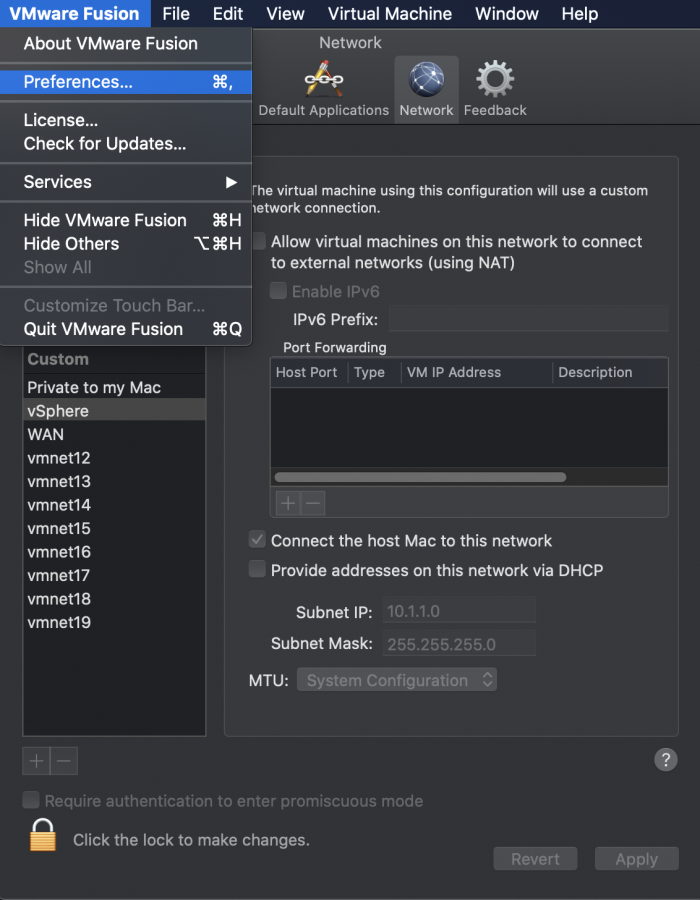700x900 pixels.
Task: Open the Window menu
Action: 507,13
